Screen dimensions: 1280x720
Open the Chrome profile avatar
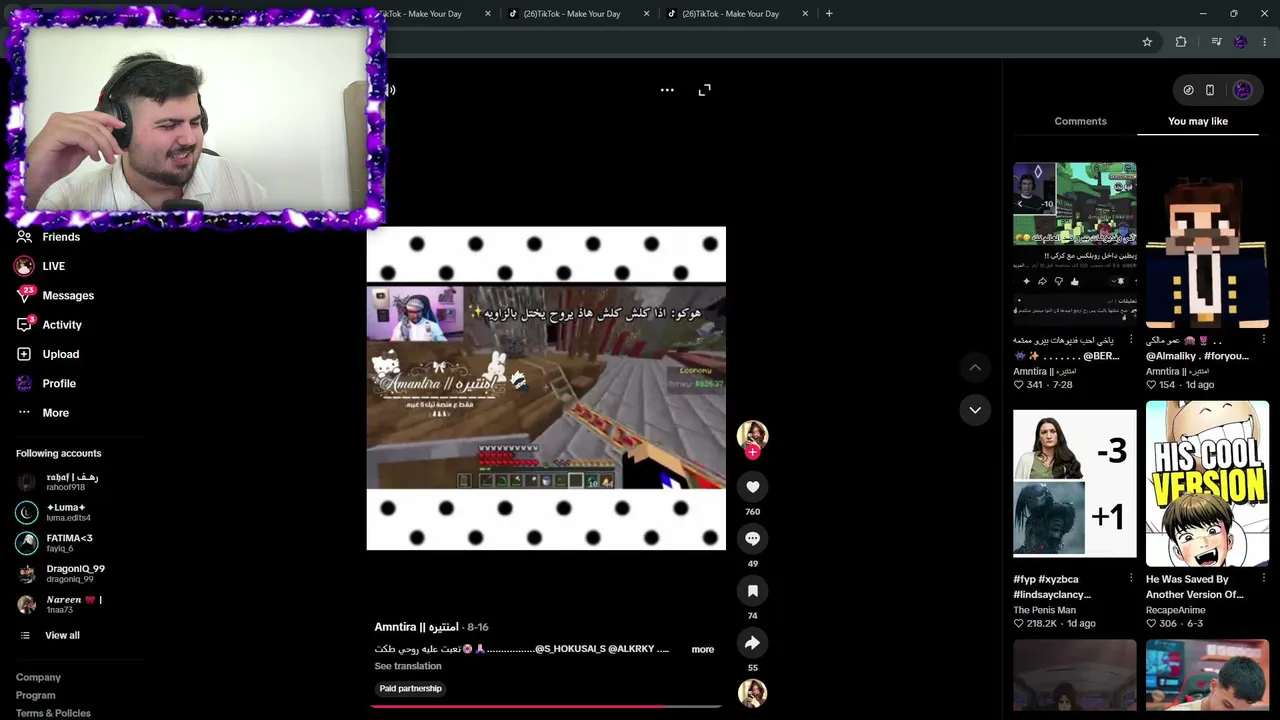(x=1241, y=42)
